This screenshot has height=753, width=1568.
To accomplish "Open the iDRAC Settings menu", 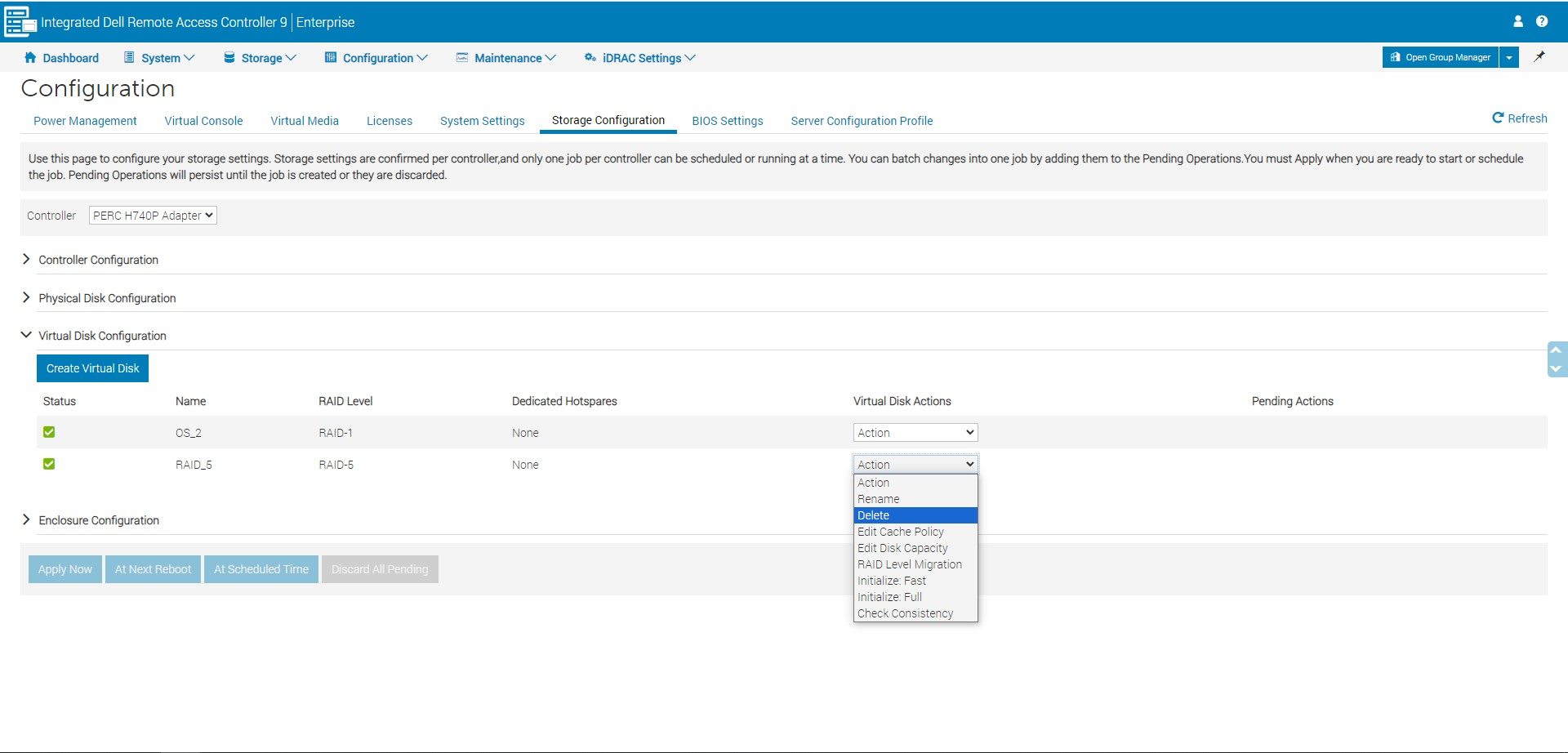I will pyautogui.click(x=640, y=58).
